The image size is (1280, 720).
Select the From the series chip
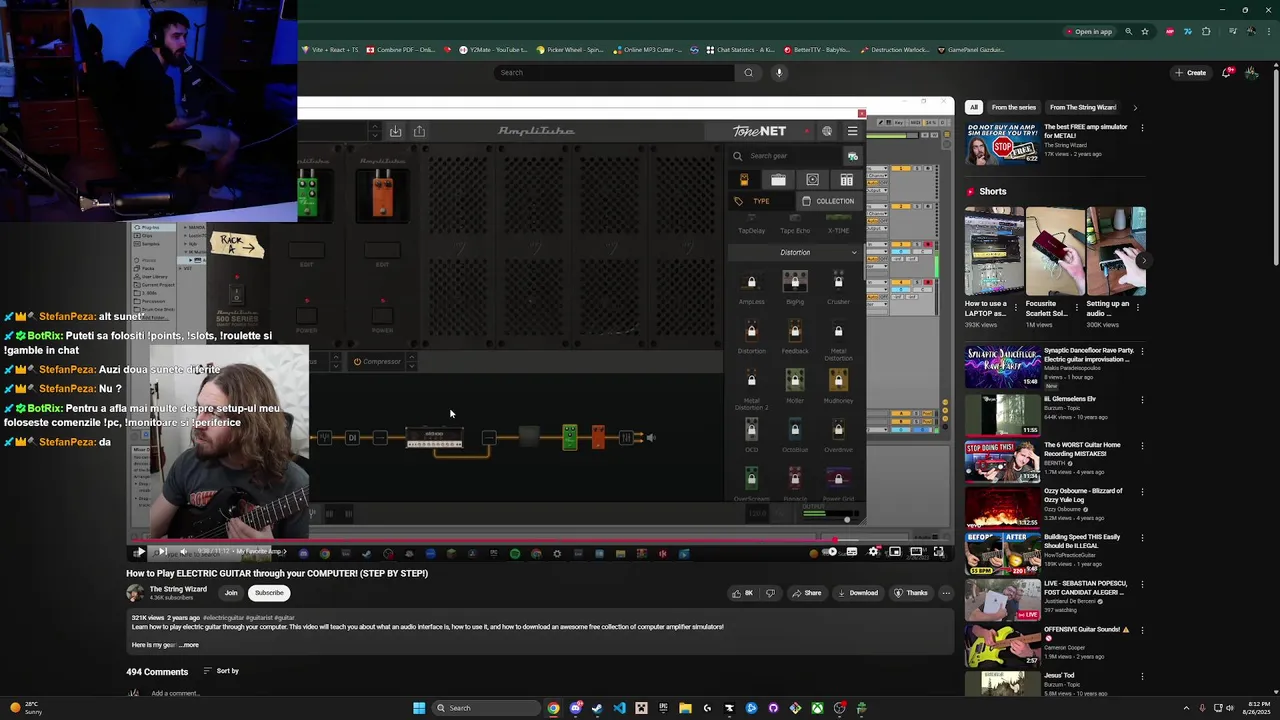pos(1013,107)
